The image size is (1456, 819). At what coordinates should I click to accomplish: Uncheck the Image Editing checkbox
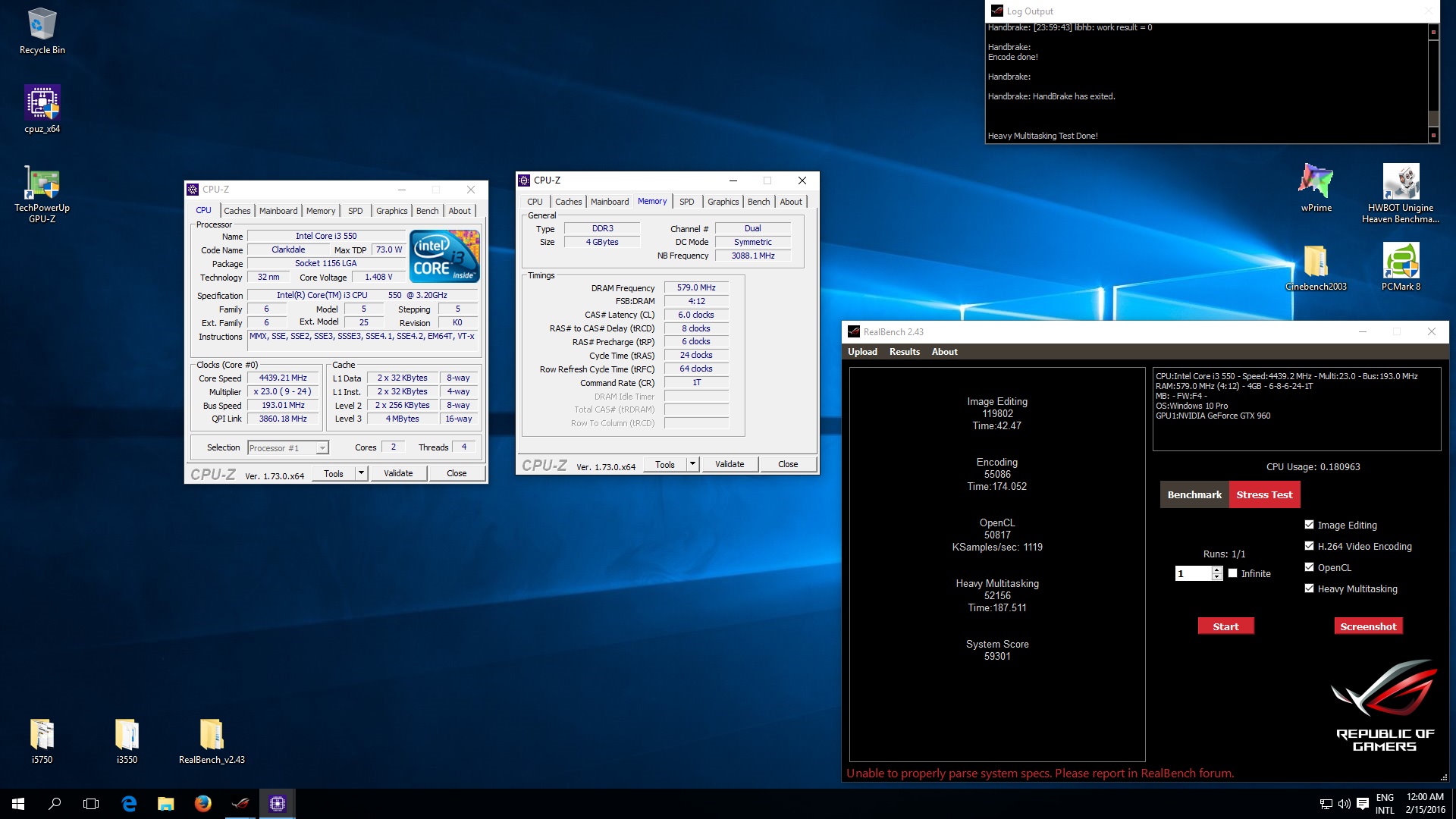pyautogui.click(x=1309, y=525)
